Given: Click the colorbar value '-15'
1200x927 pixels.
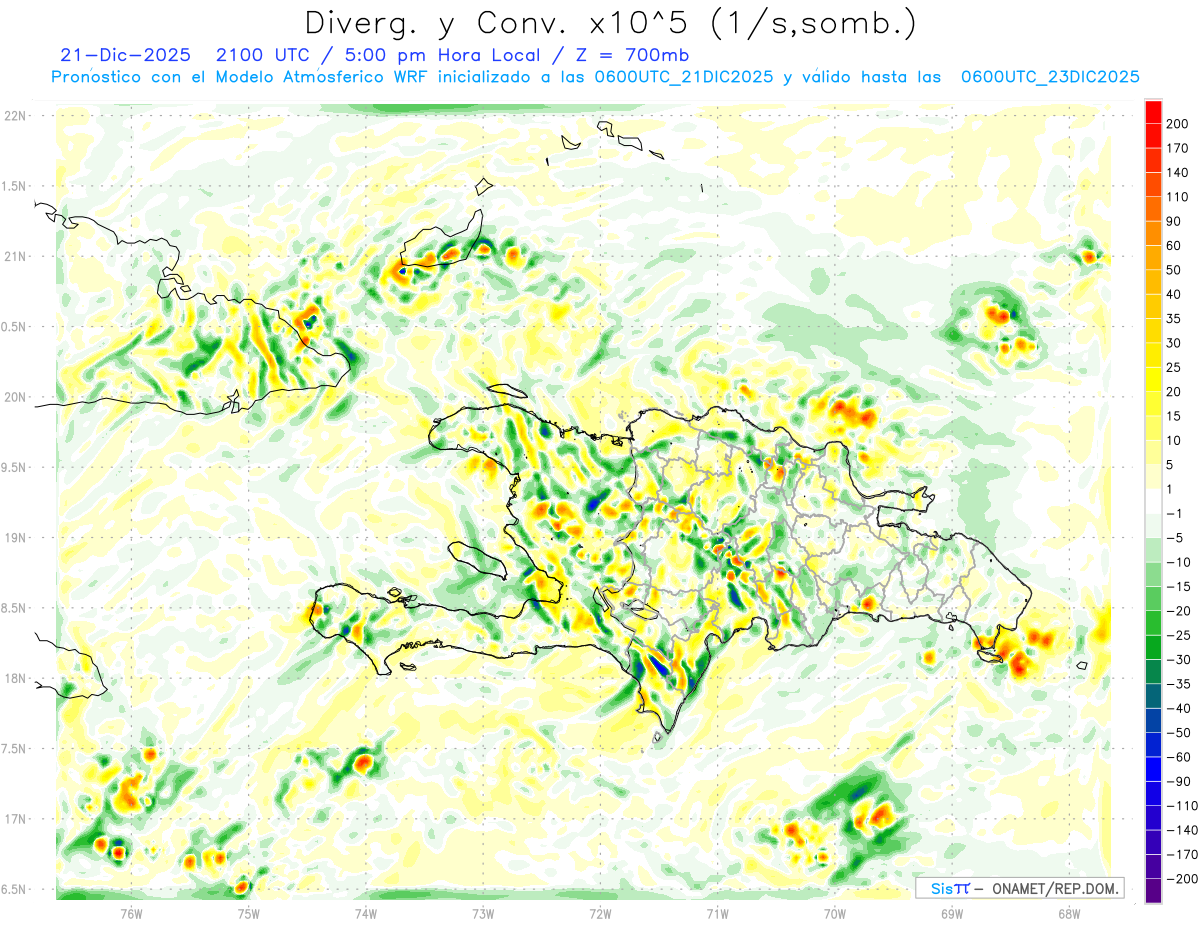Looking at the screenshot, I should [1177, 587].
